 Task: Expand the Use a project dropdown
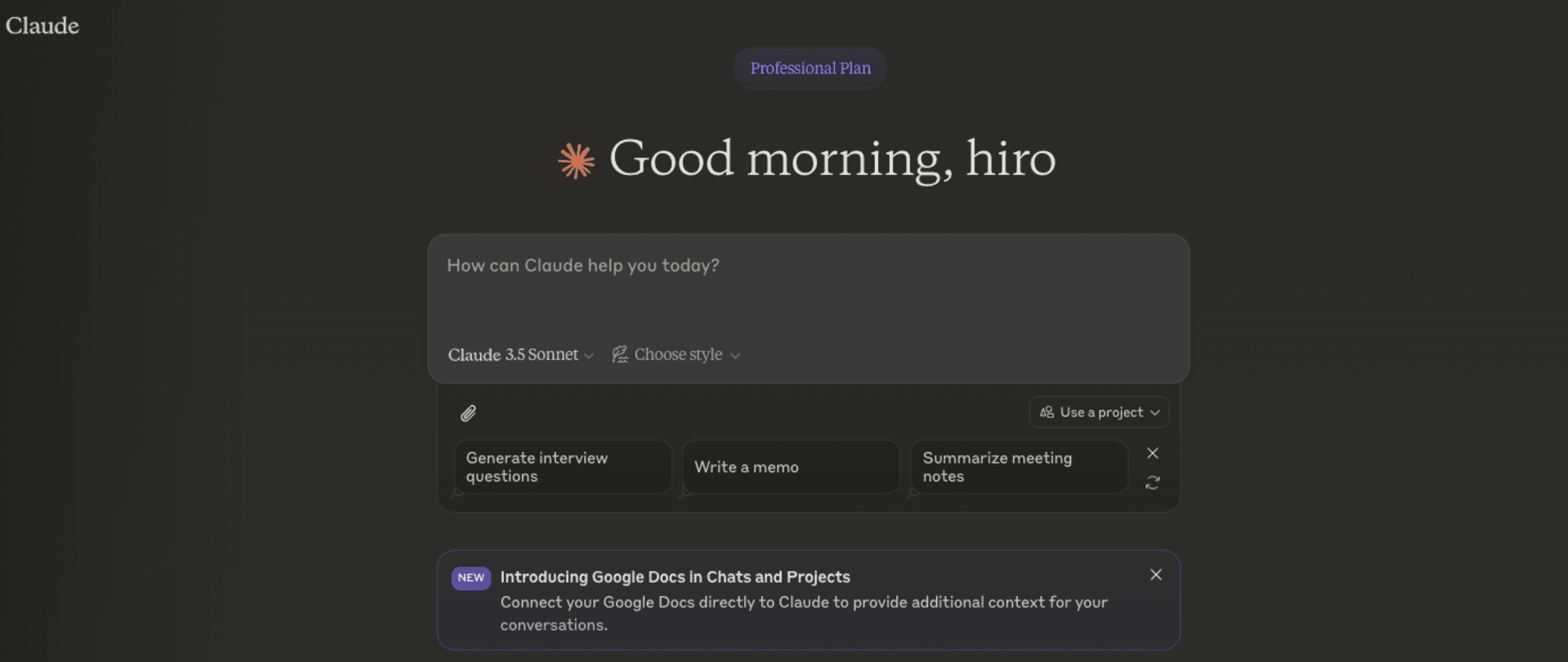click(x=1099, y=413)
